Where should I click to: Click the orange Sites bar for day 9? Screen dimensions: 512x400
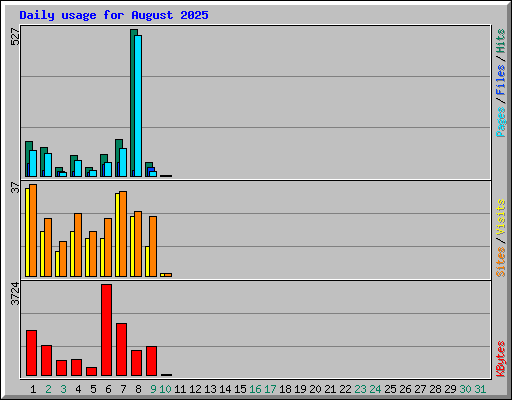153,246
